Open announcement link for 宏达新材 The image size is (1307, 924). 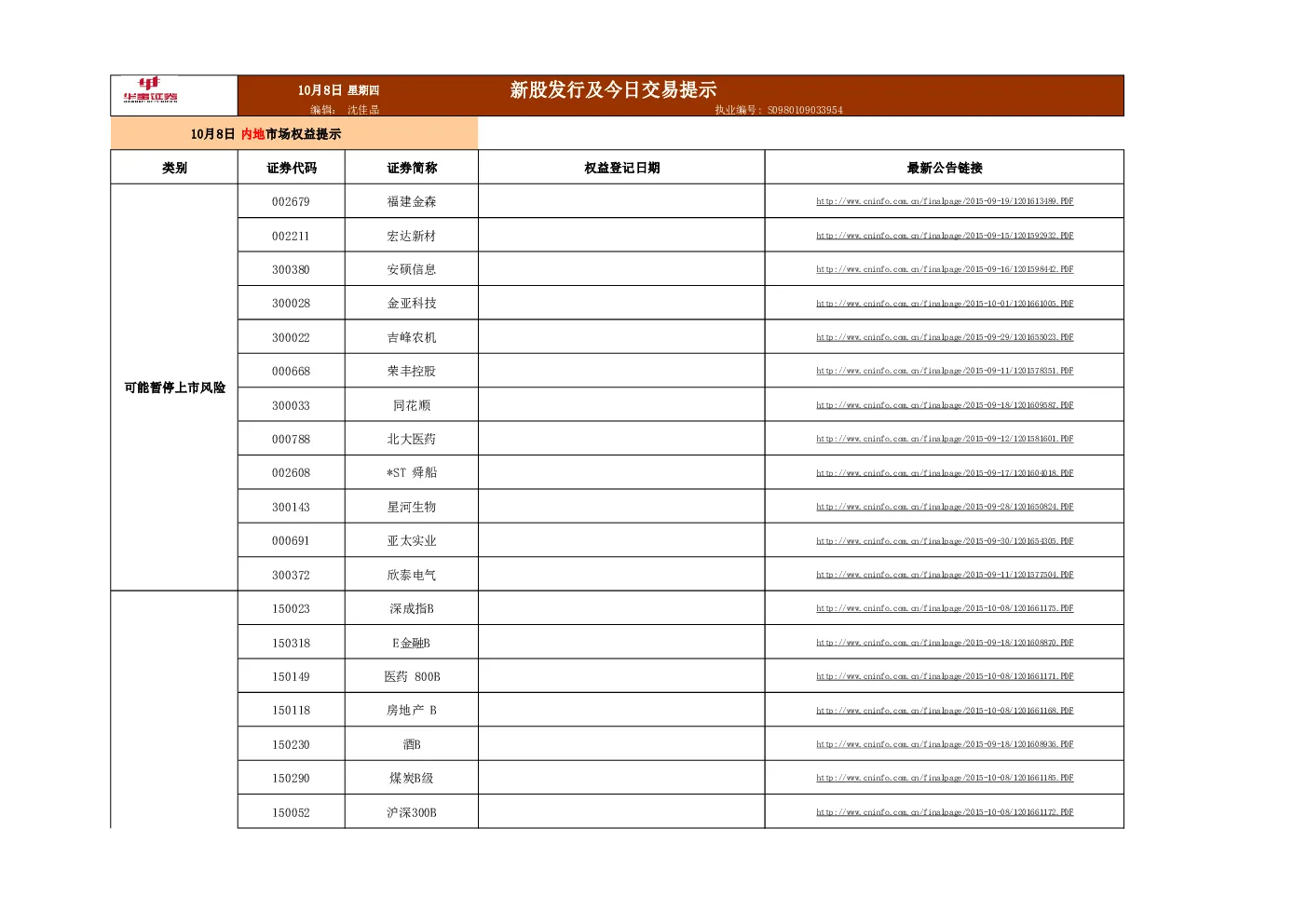(x=945, y=236)
